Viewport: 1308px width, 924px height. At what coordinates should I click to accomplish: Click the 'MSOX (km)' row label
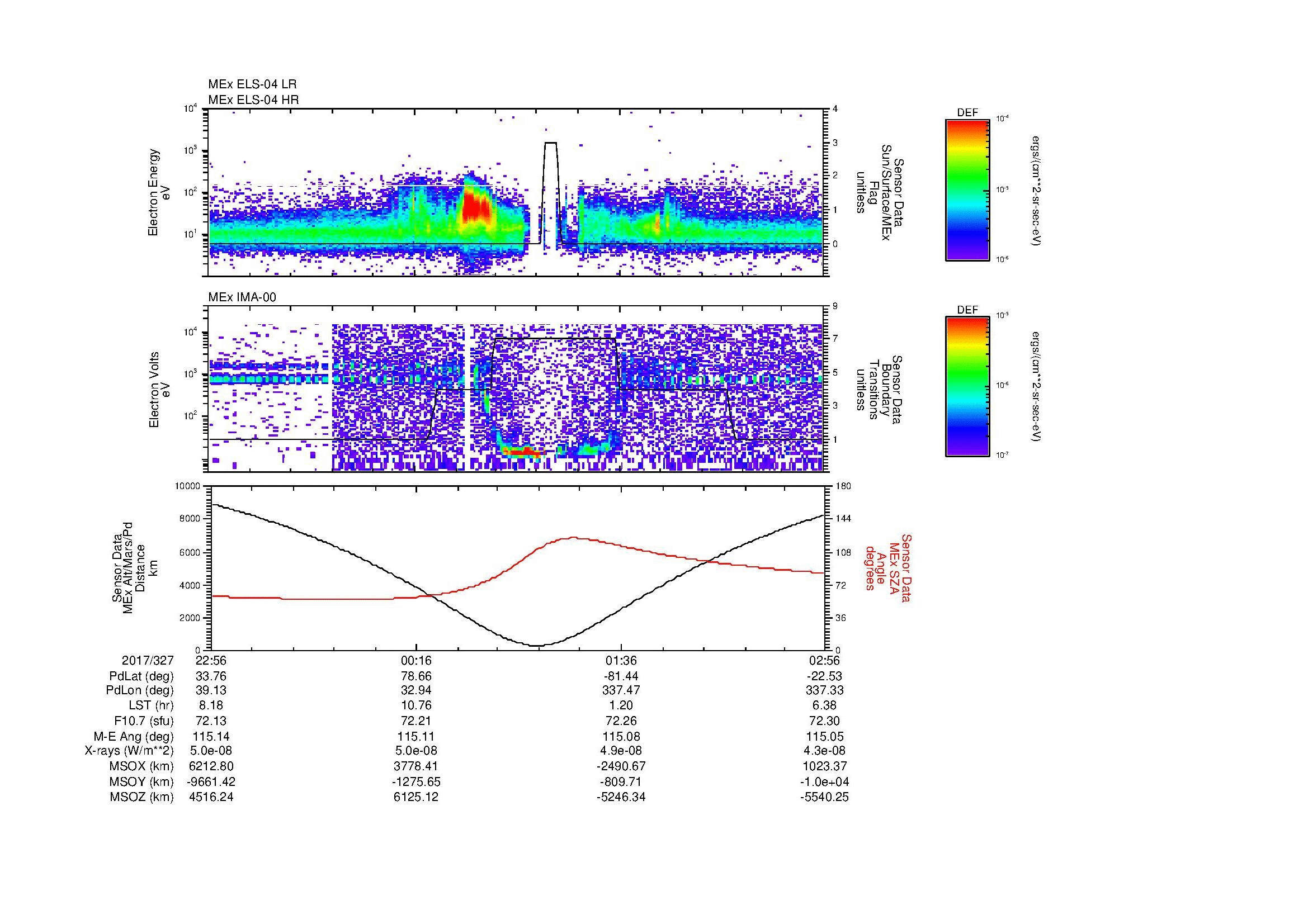141,767
